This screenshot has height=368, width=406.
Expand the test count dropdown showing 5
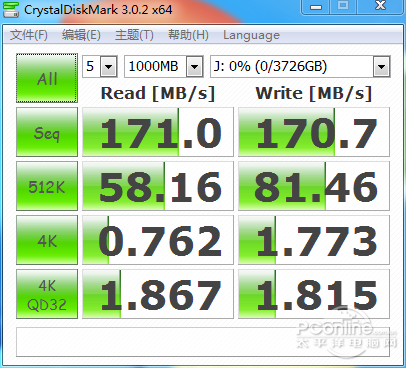coord(108,67)
